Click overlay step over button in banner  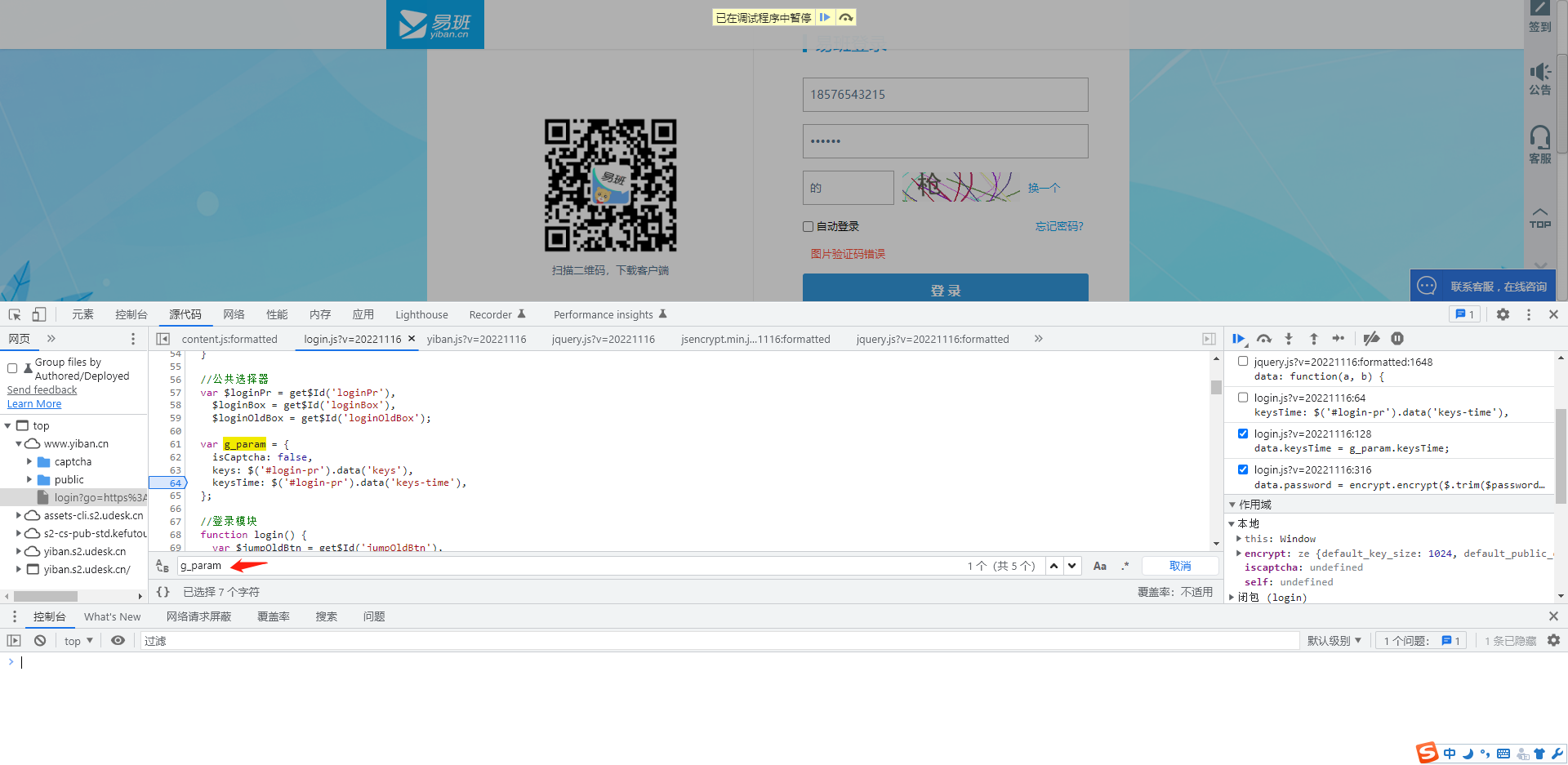pos(846,17)
